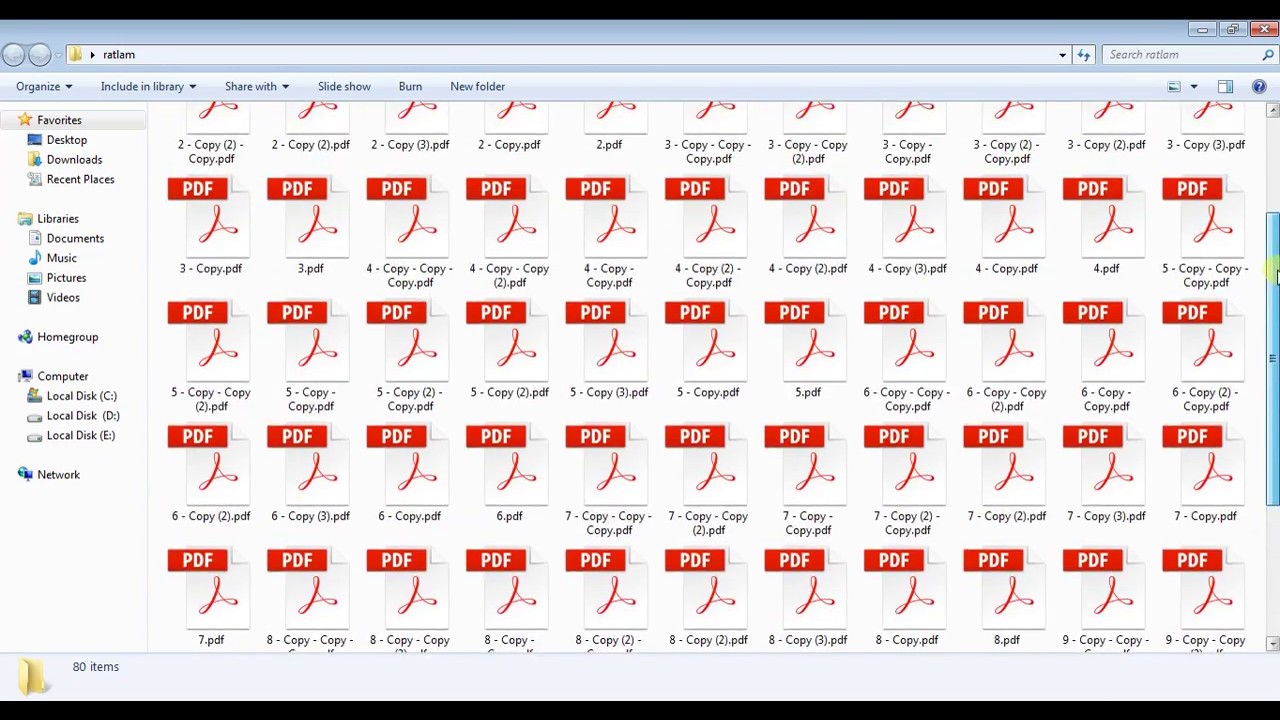Open Downloads in navigation pane
Image resolution: width=1280 pixels, height=720 pixels.
coord(74,160)
